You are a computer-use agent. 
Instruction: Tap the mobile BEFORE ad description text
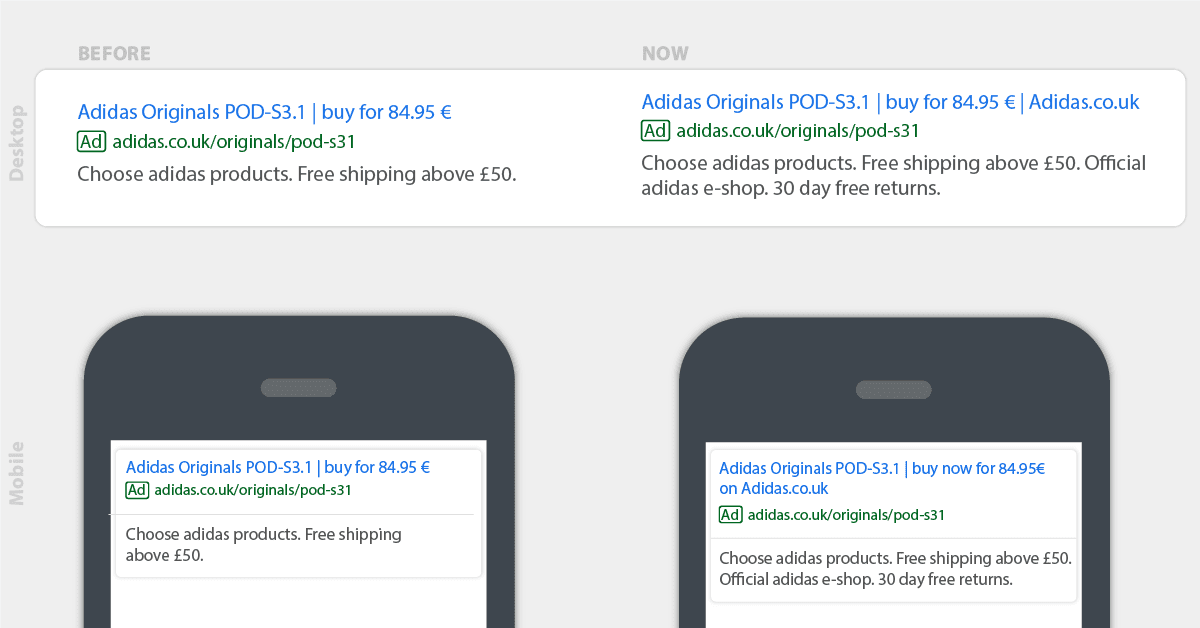(263, 544)
